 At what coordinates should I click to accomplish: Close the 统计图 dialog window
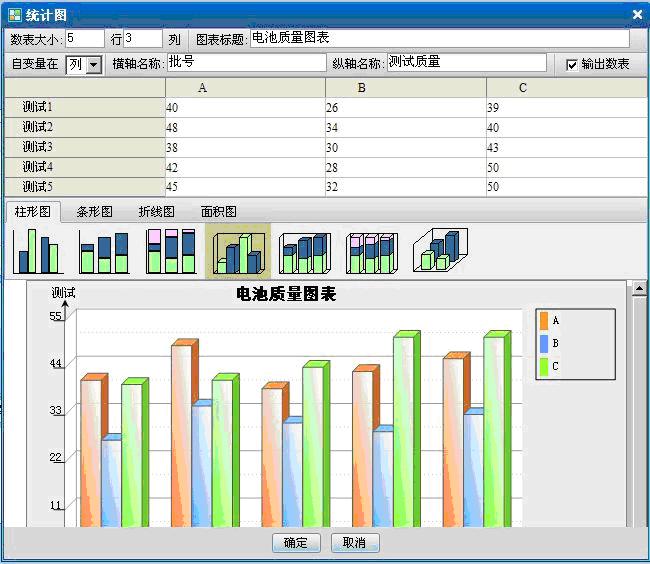pos(638,15)
